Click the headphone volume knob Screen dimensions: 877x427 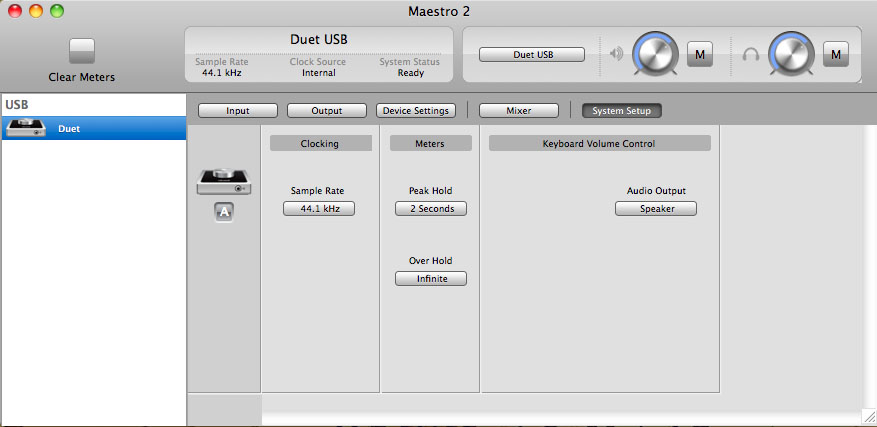pyautogui.click(x=791, y=53)
